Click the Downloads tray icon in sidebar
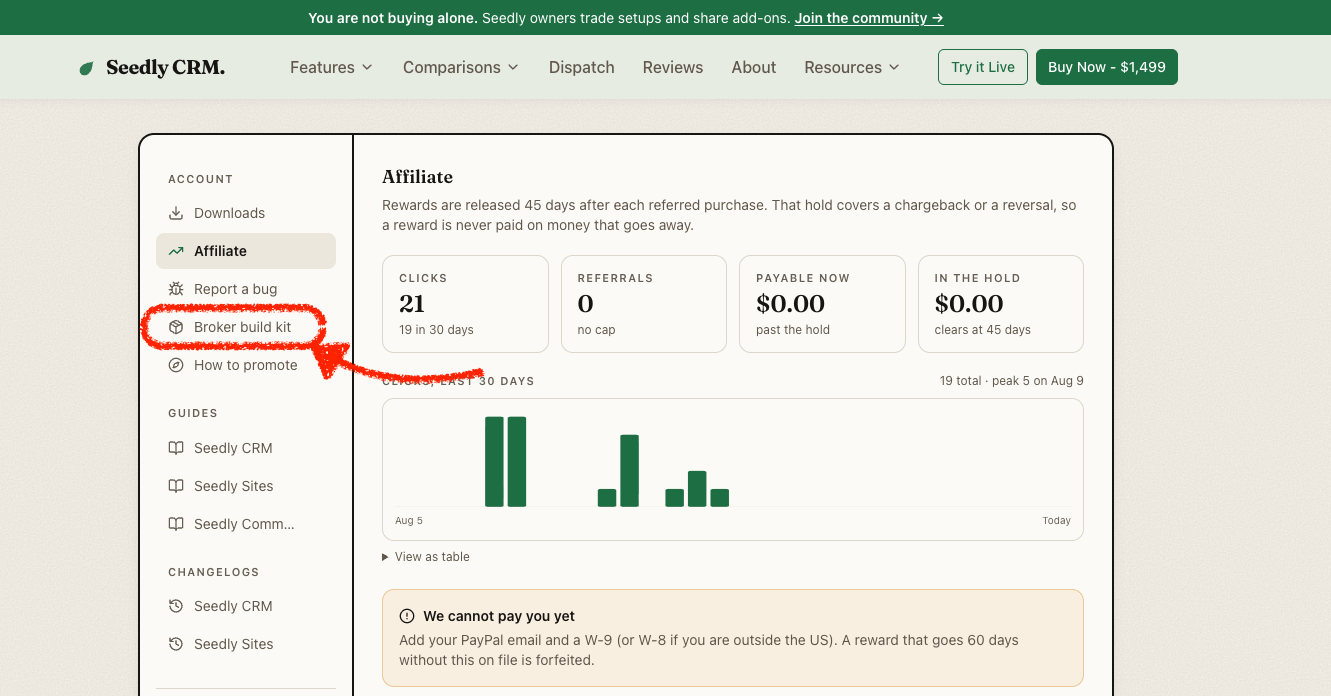The image size is (1331, 696). pyautogui.click(x=176, y=213)
